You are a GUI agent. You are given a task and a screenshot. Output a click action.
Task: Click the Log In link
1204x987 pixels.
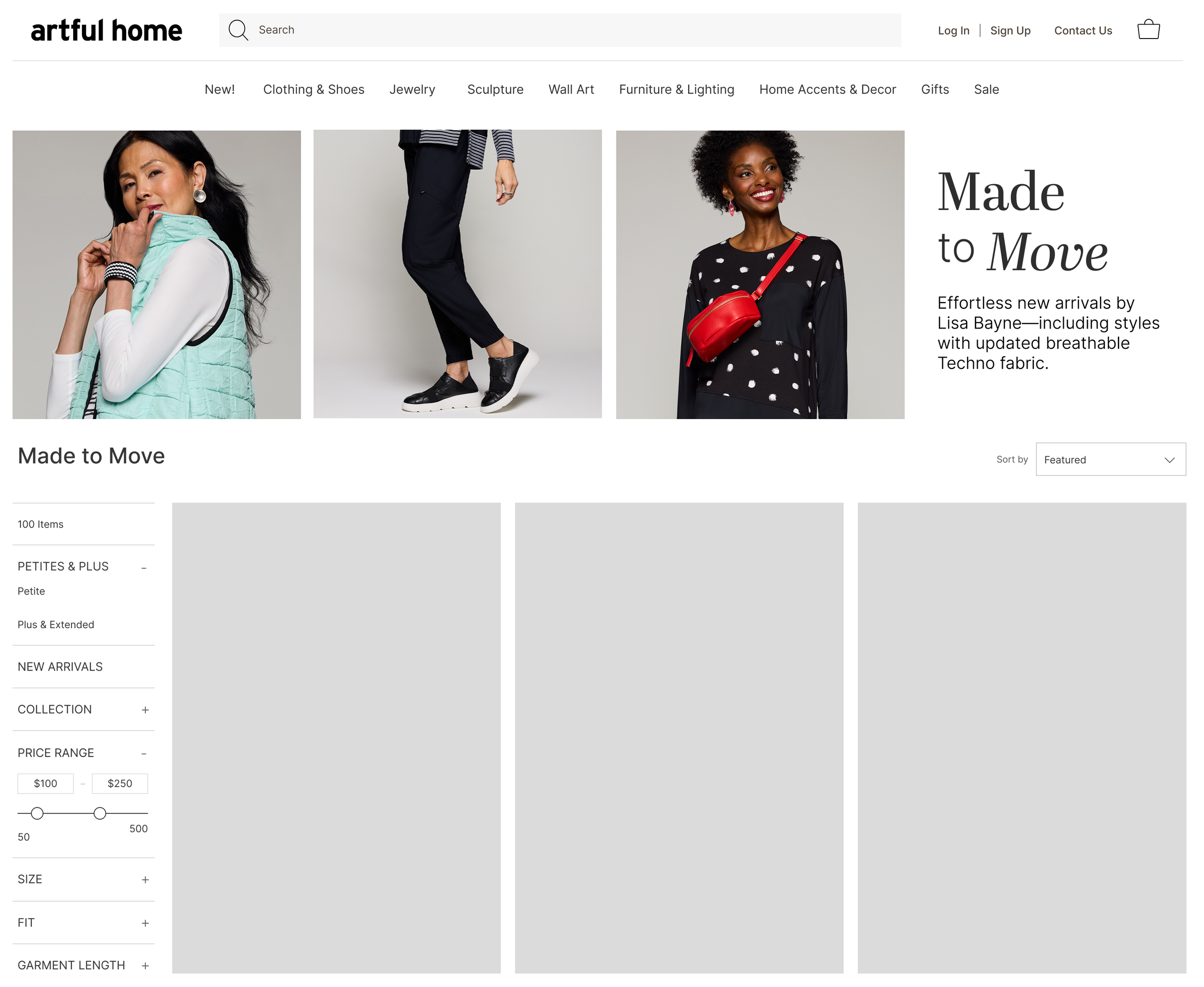tap(953, 31)
